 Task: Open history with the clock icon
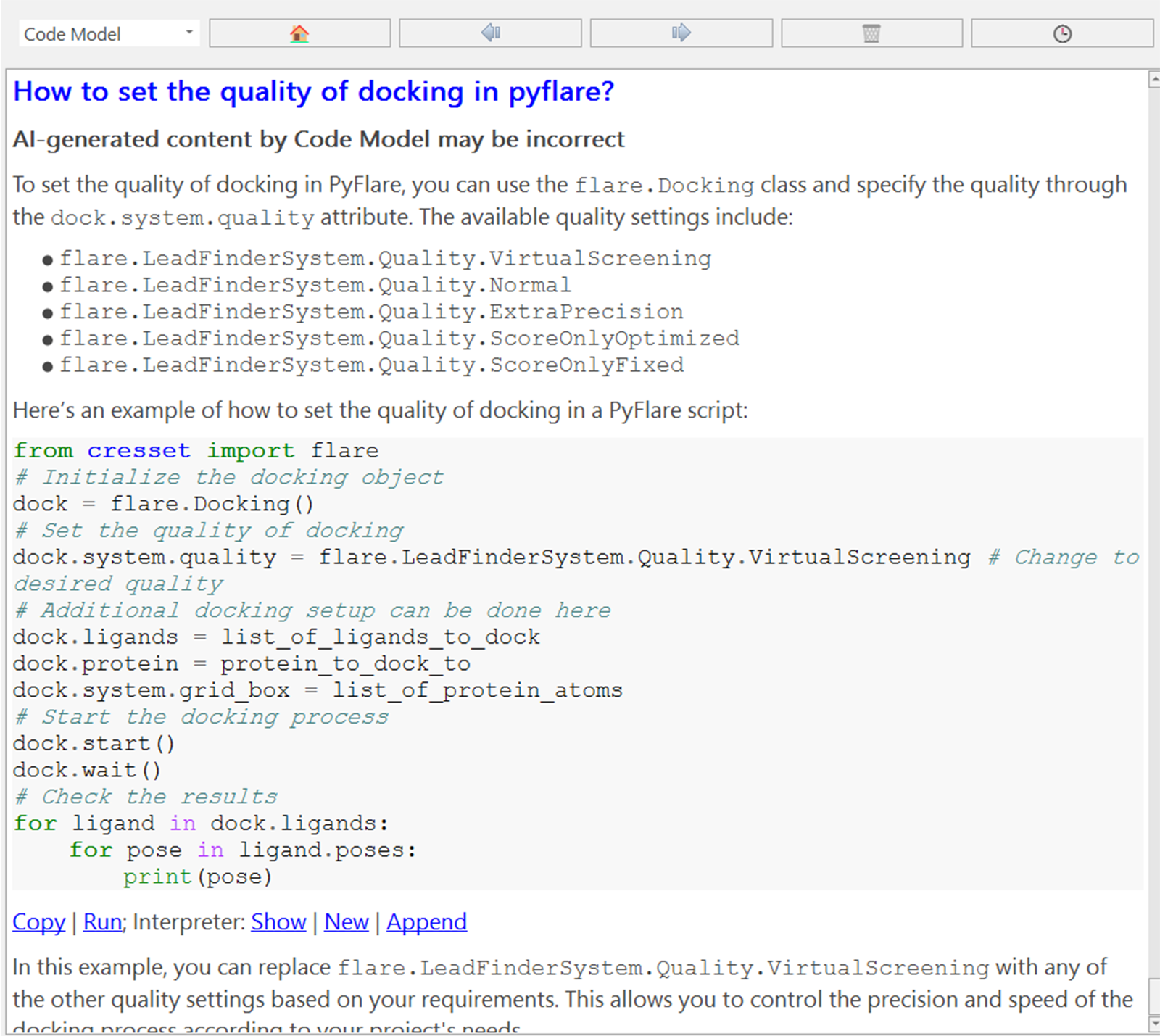pos(1062,33)
